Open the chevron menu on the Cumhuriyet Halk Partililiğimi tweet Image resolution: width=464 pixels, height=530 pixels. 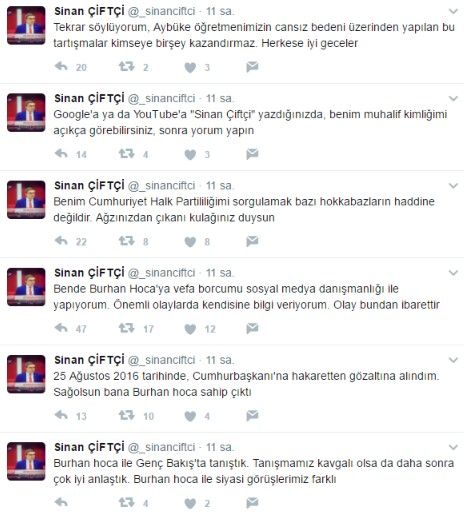point(453,186)
